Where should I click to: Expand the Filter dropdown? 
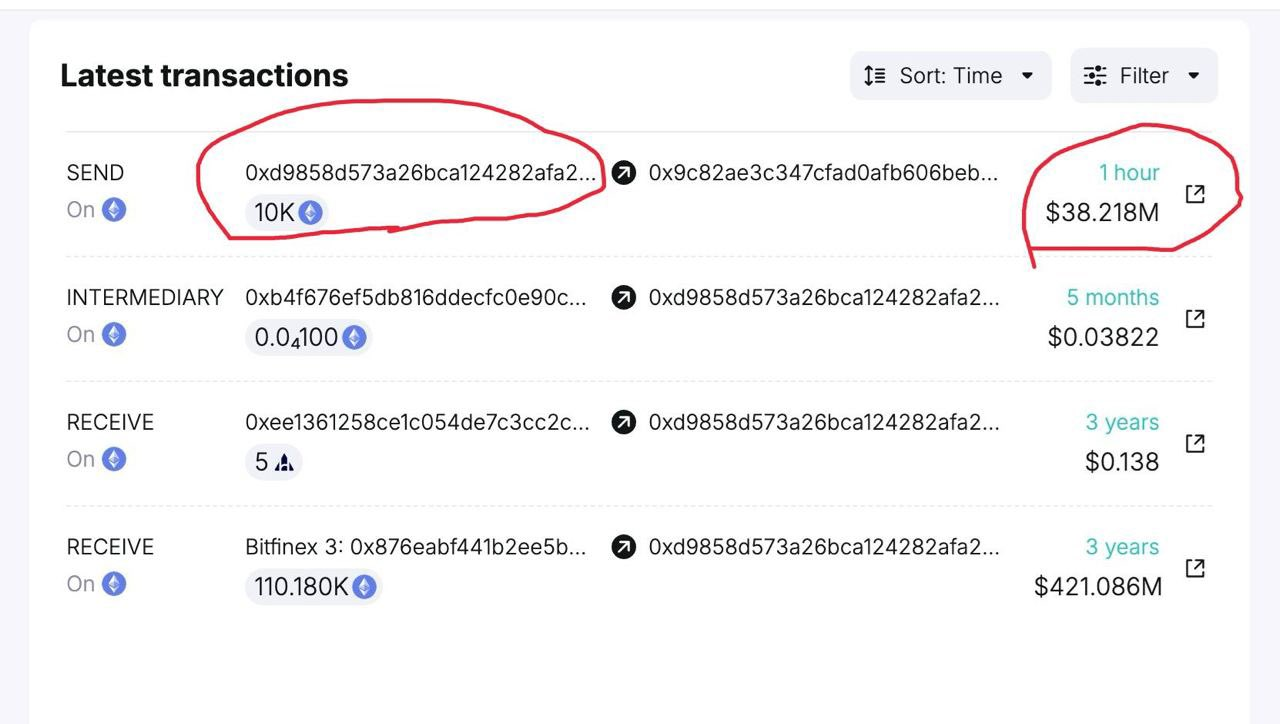[x=1144, y=76]
